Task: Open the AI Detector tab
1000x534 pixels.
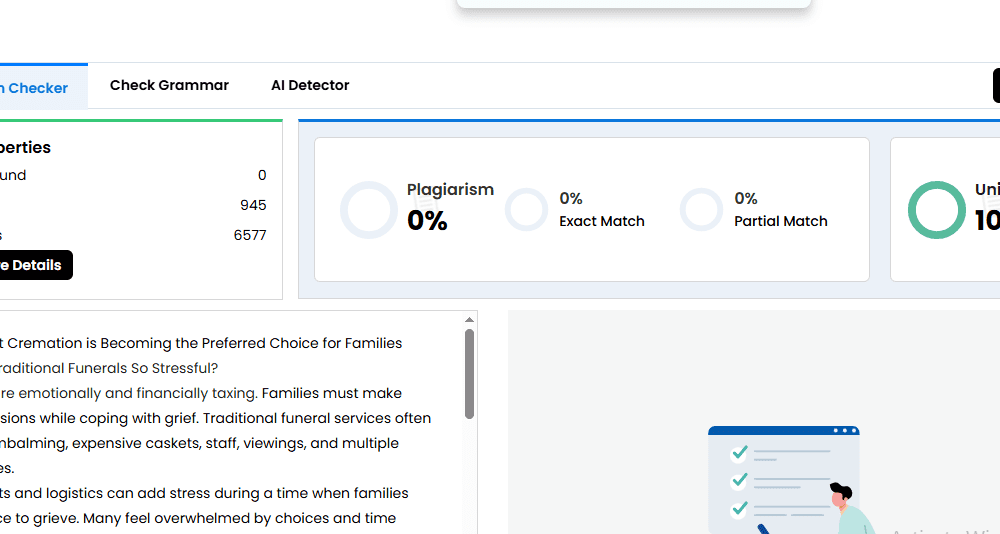Action: coord(310,86)
